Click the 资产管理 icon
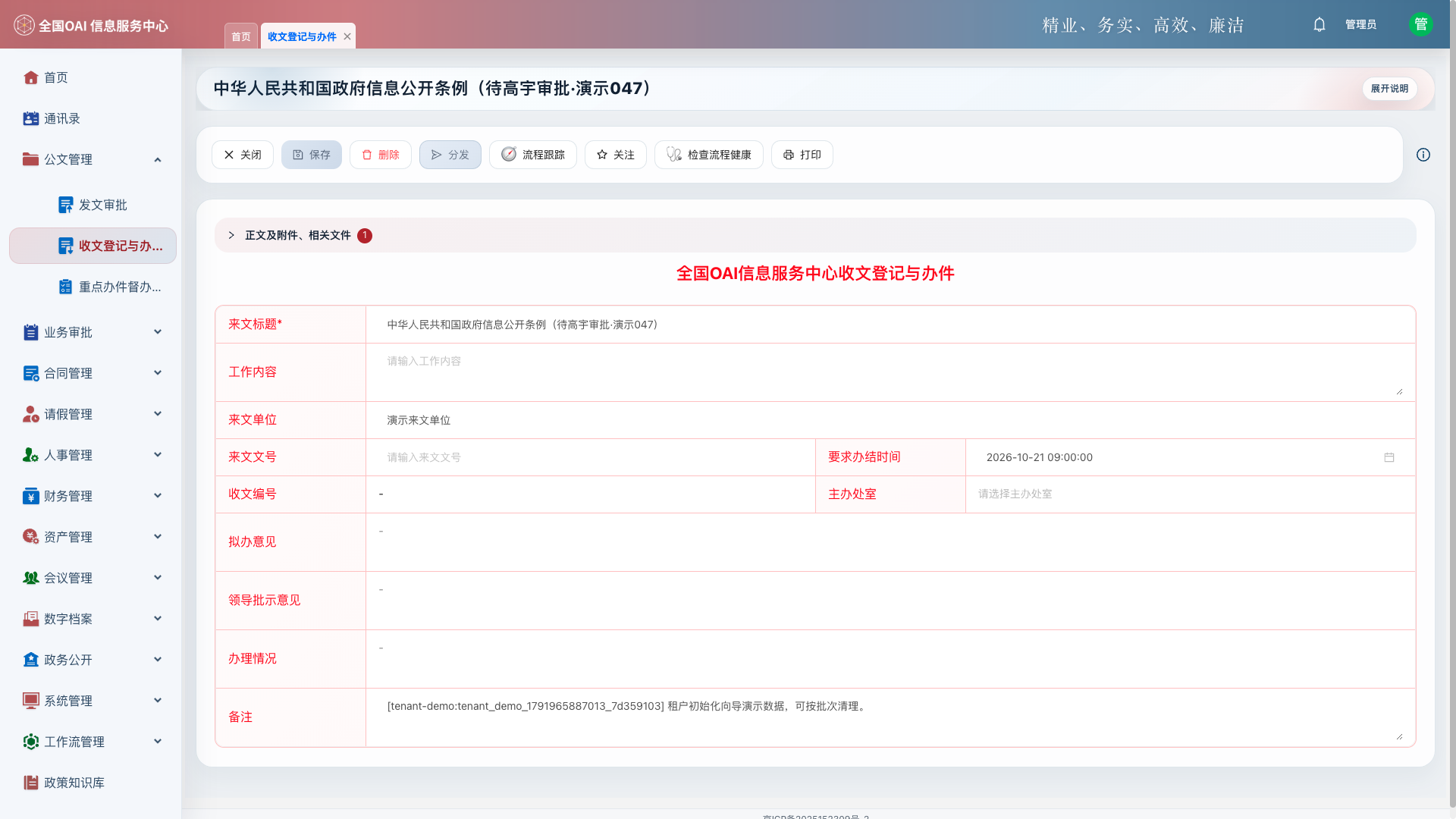This screenshot has height=819, width=1456. (x=31, y=537)
